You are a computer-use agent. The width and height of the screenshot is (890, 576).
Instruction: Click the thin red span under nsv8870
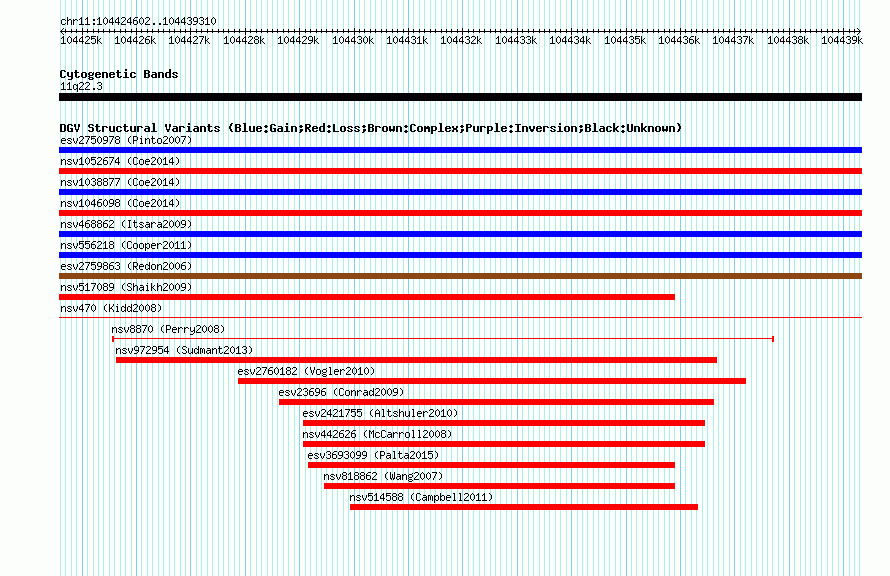pos(443,339)
